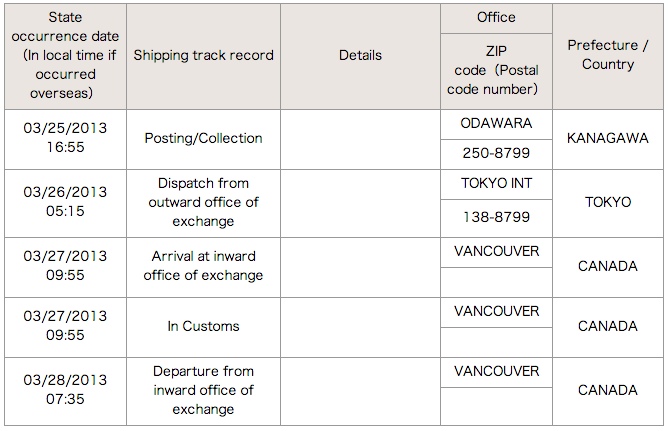Select the 03/28/2013 07:35 date cell
Image resolution: width=669 pixels, height=431 pixels.
coord(65,390)
